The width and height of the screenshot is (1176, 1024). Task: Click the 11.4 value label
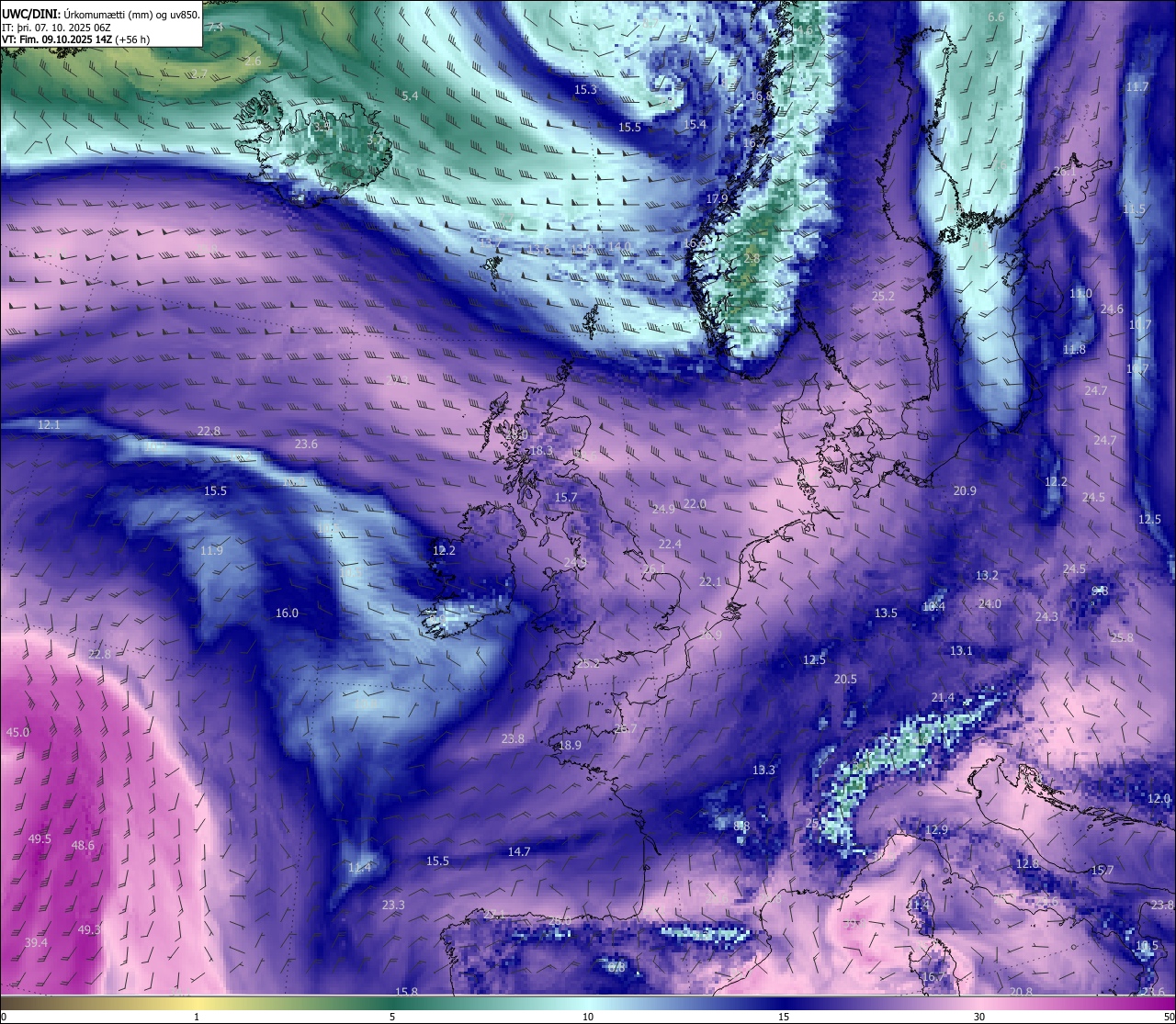359,867
